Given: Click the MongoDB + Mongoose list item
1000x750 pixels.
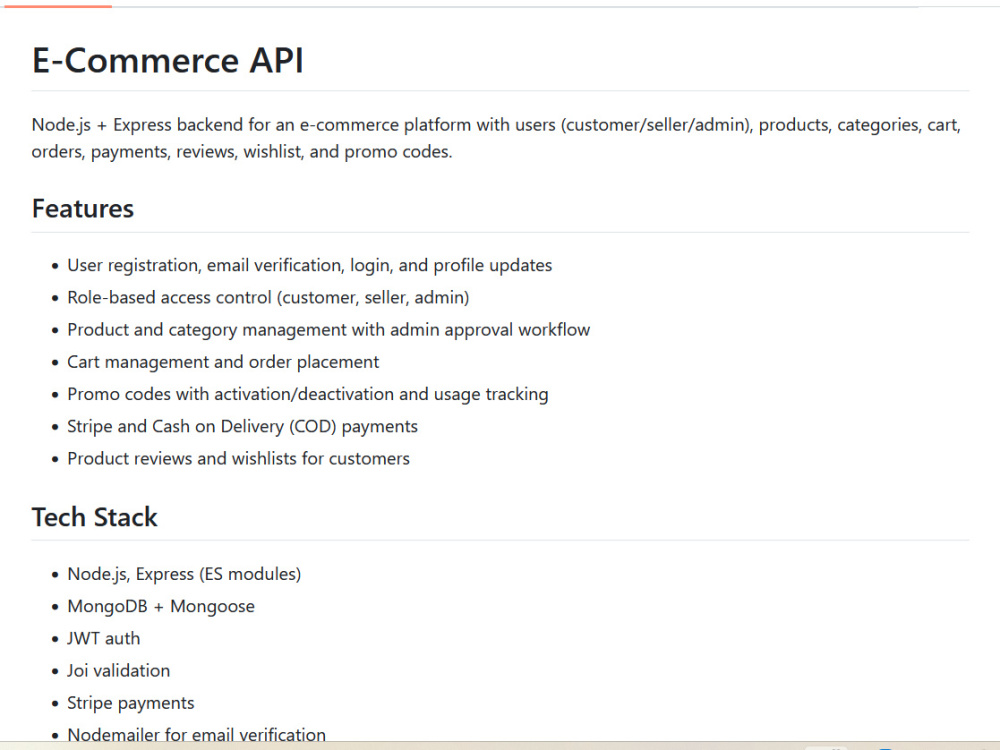Looking at the screenshot, I should point(161,607).
